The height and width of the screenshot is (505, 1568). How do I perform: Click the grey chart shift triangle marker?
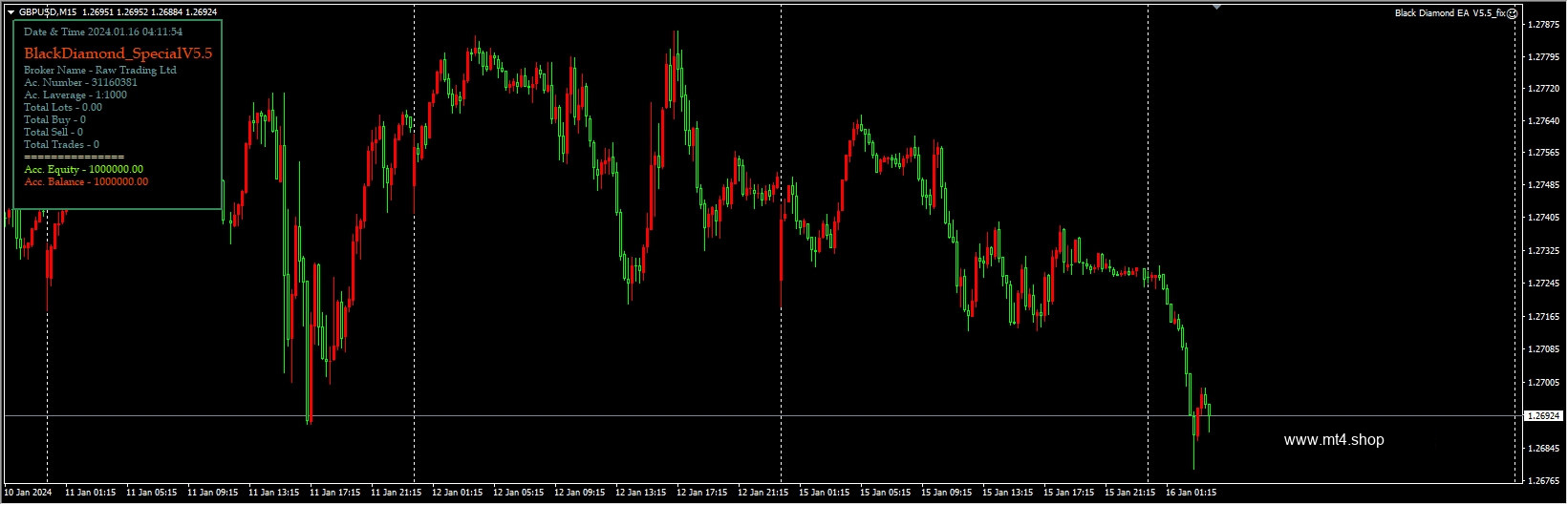[1216, 8]
